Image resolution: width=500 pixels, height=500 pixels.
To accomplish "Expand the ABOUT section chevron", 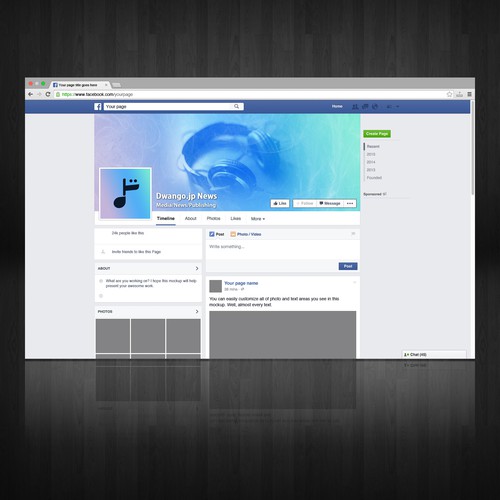I will [197, 268].
